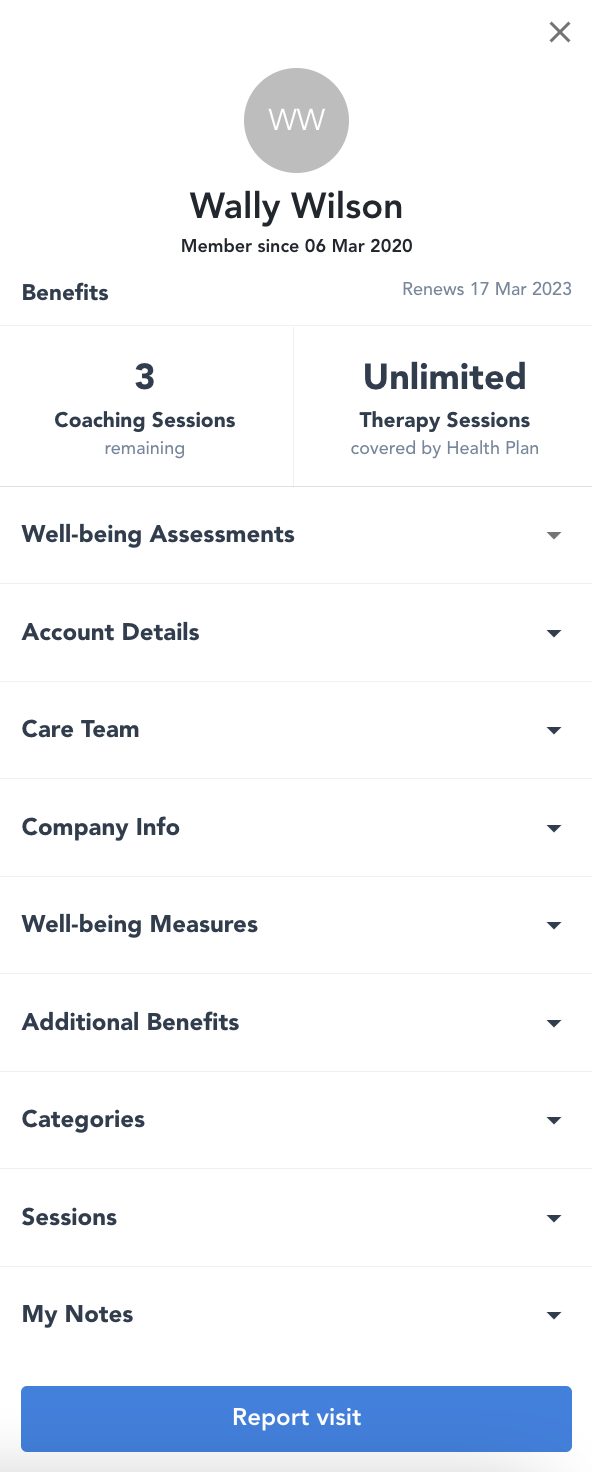This screenshot has width=592, height=1472.
Task: Click the Coaching Sessions remaining count
Action: pyautogui.click(x=145, y=378)
